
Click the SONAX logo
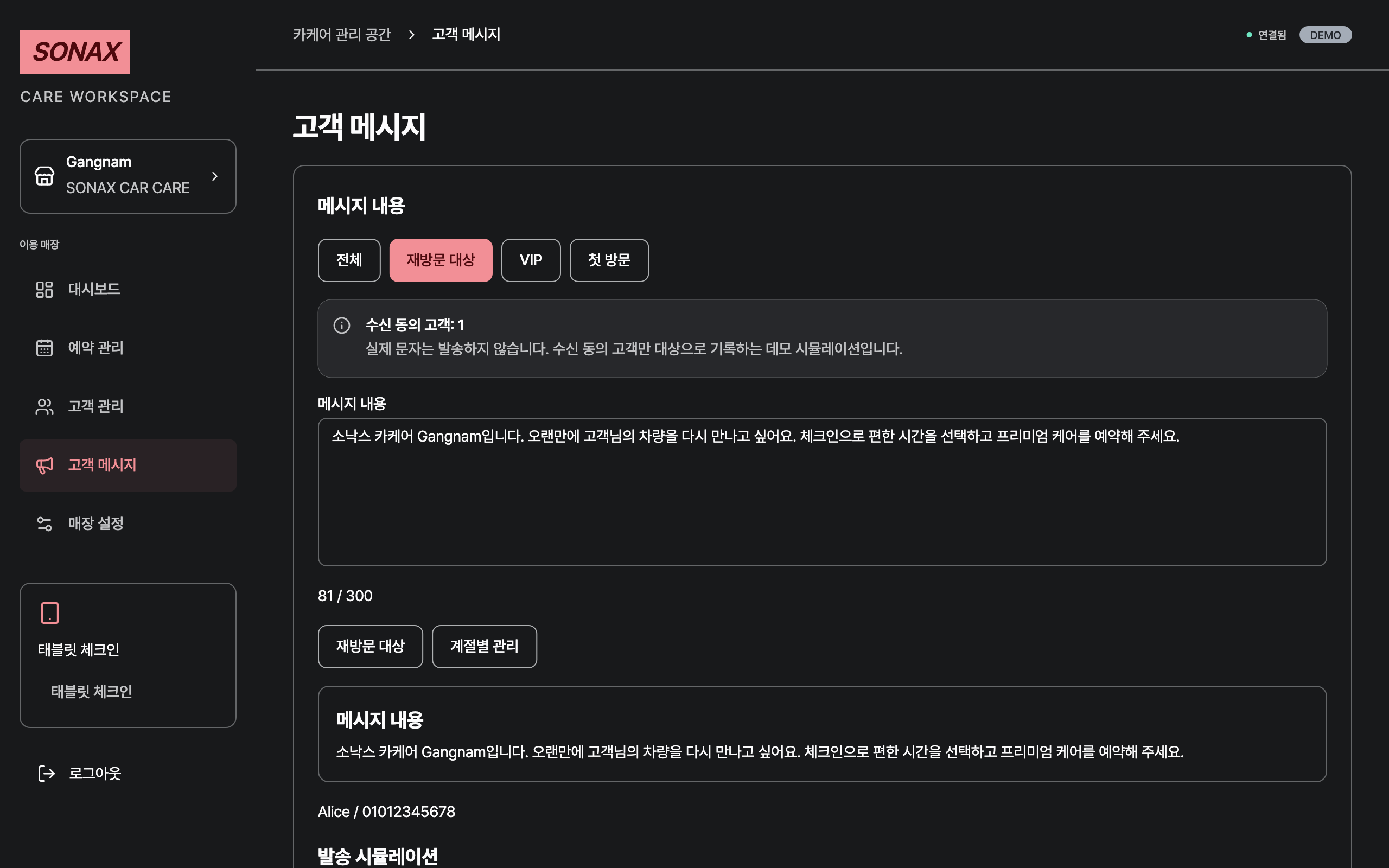click(75, 52)
